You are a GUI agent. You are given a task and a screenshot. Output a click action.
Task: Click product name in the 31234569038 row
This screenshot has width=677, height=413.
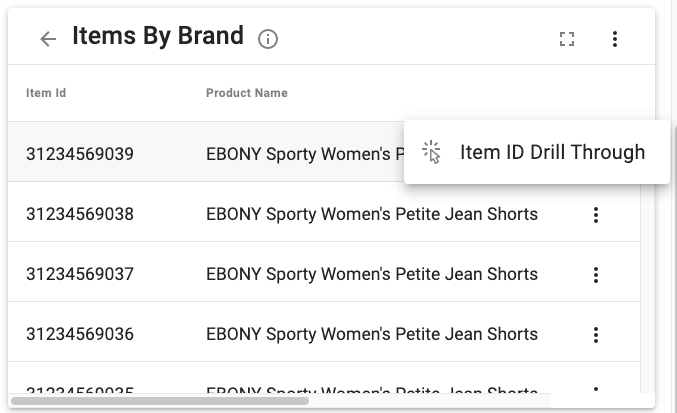coord(372,214)
